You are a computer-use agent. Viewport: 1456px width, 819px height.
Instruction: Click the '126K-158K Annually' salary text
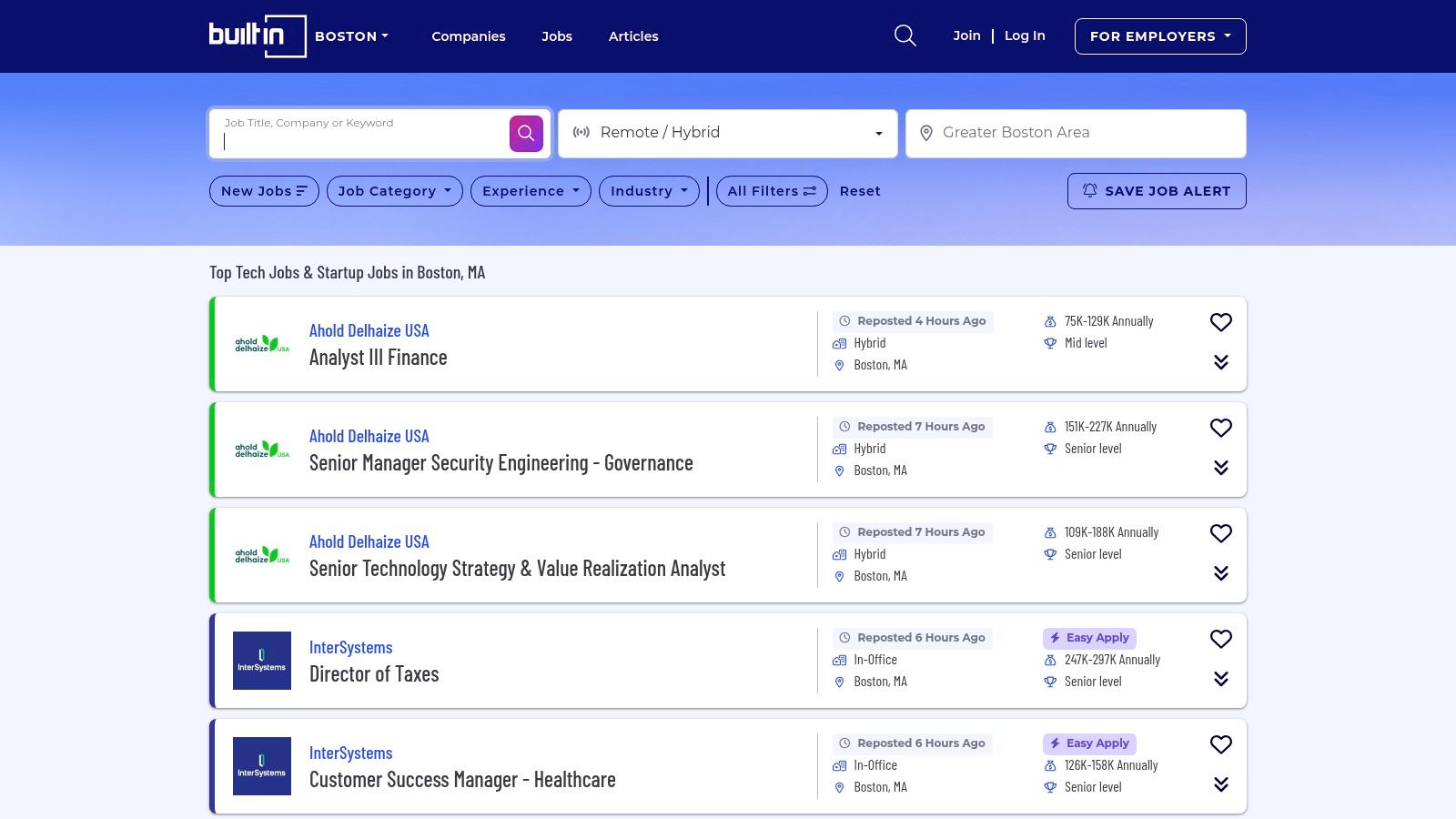tap(1111, 765)
